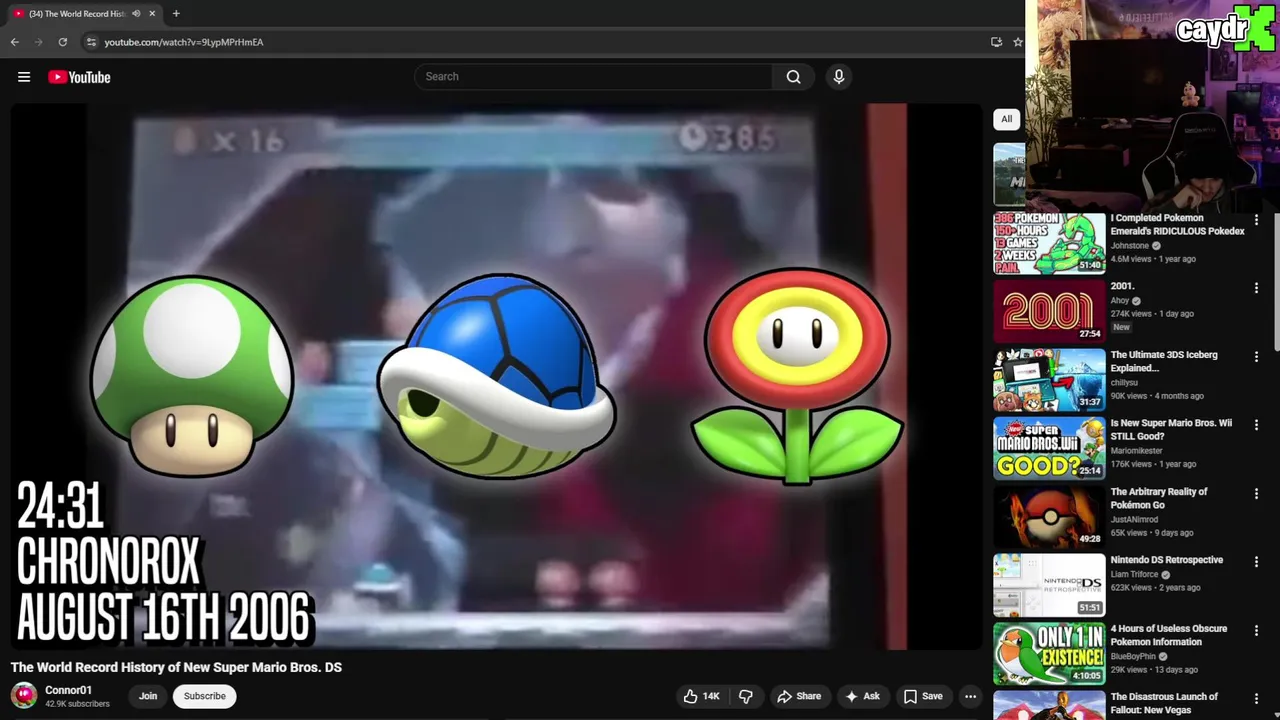Open the 2001 video thumbnail
This screenshot has height=720, width=1280.
(1049, 311)
